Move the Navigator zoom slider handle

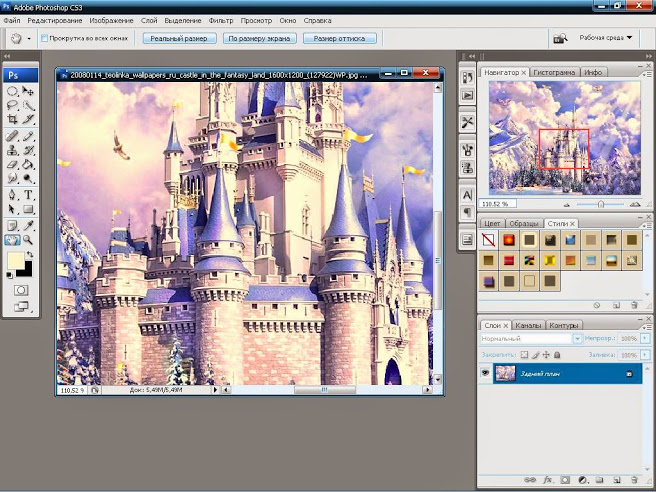tap(601, 204)
